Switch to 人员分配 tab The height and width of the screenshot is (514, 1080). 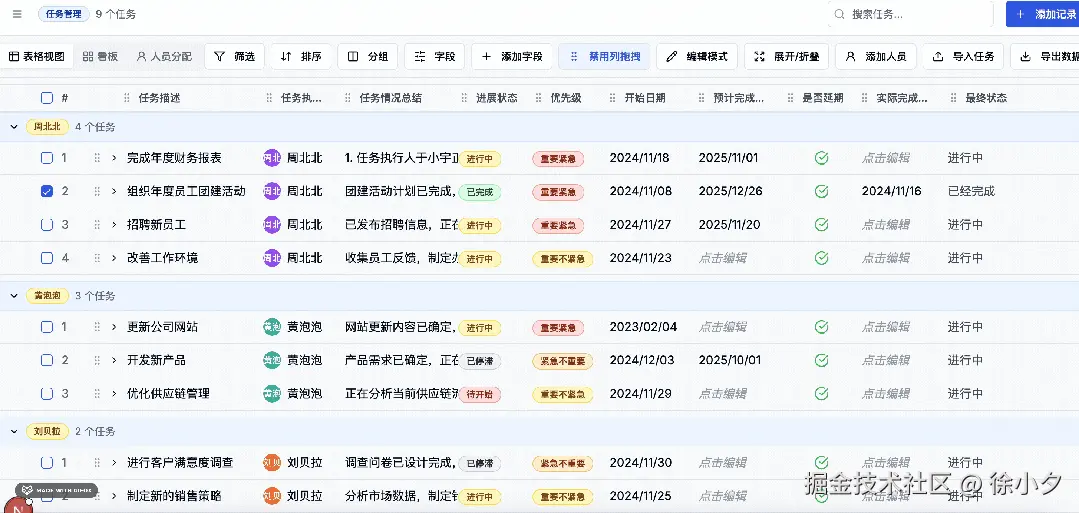pyautogui.click(x=164, y=56)
